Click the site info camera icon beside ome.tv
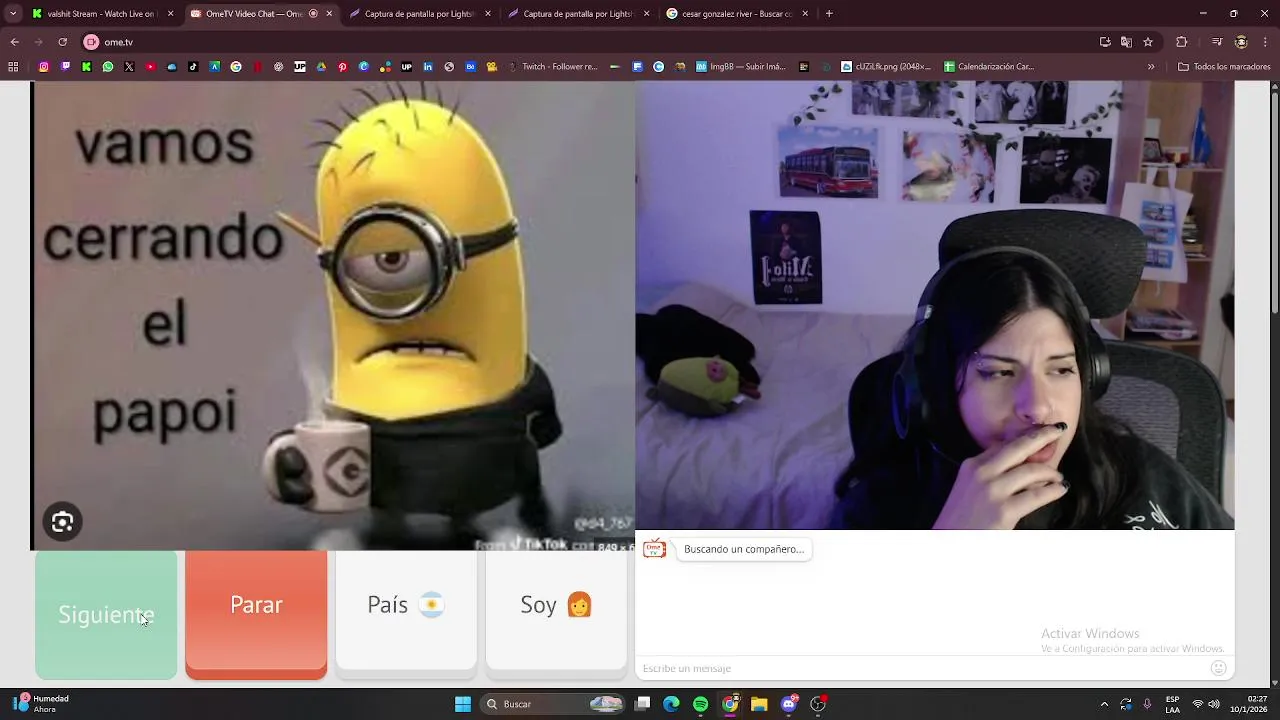The height and width of the screenshot is (720, 1280). [x=91, y=42]
